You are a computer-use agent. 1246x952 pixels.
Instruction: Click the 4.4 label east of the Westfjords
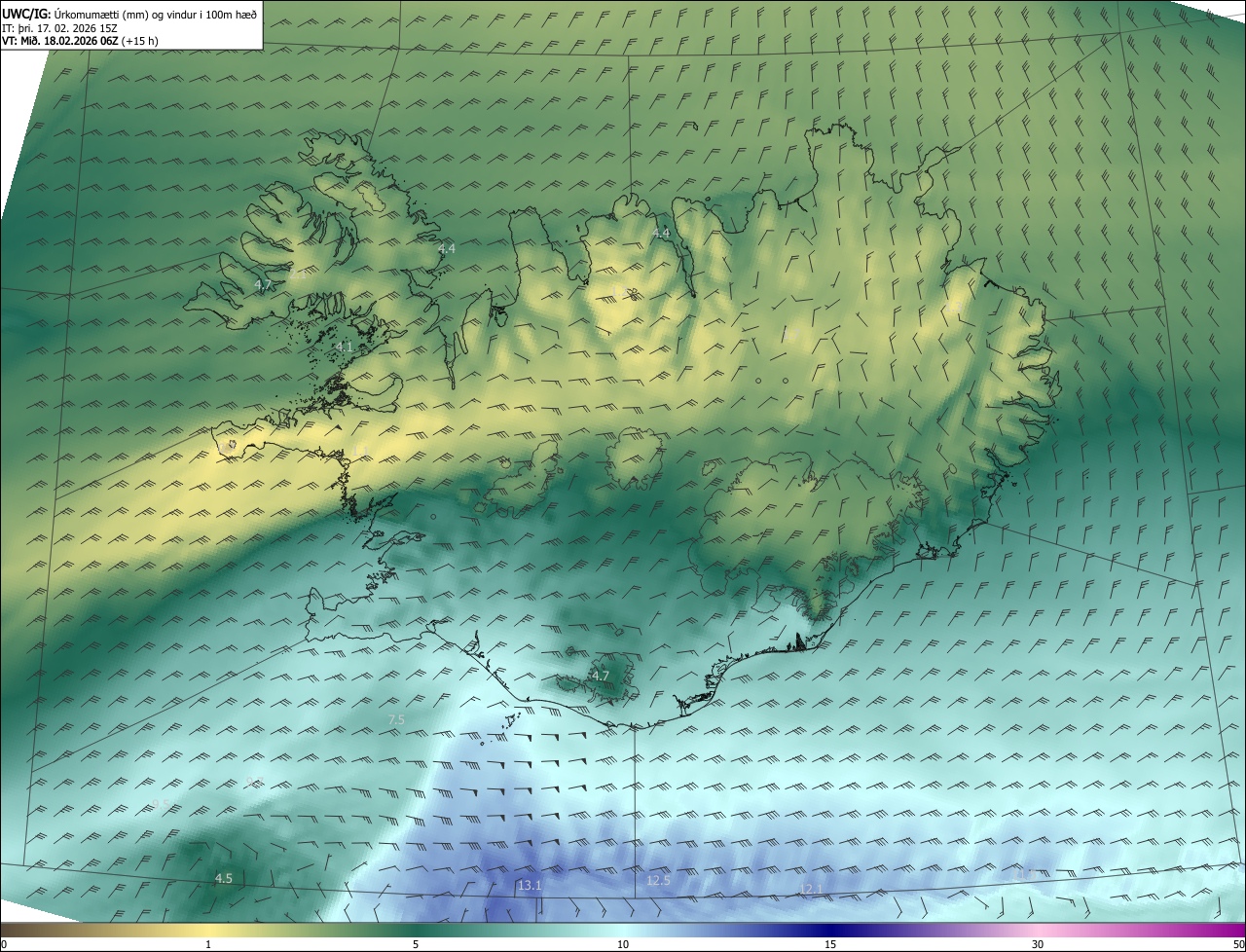(x=446, y=249)
